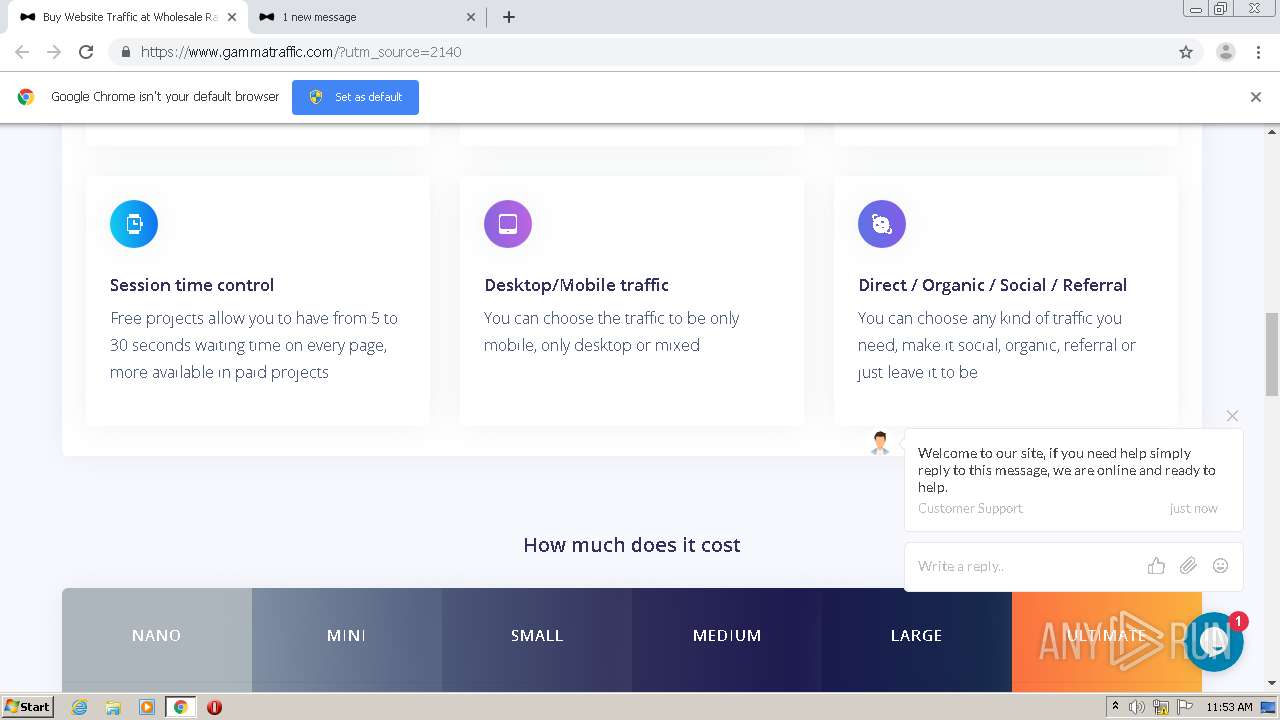Click the thumbs up icon in chat reply
Viewport: 1280px width, 720px height.
pyautogui.click(x=1156, y=566)
